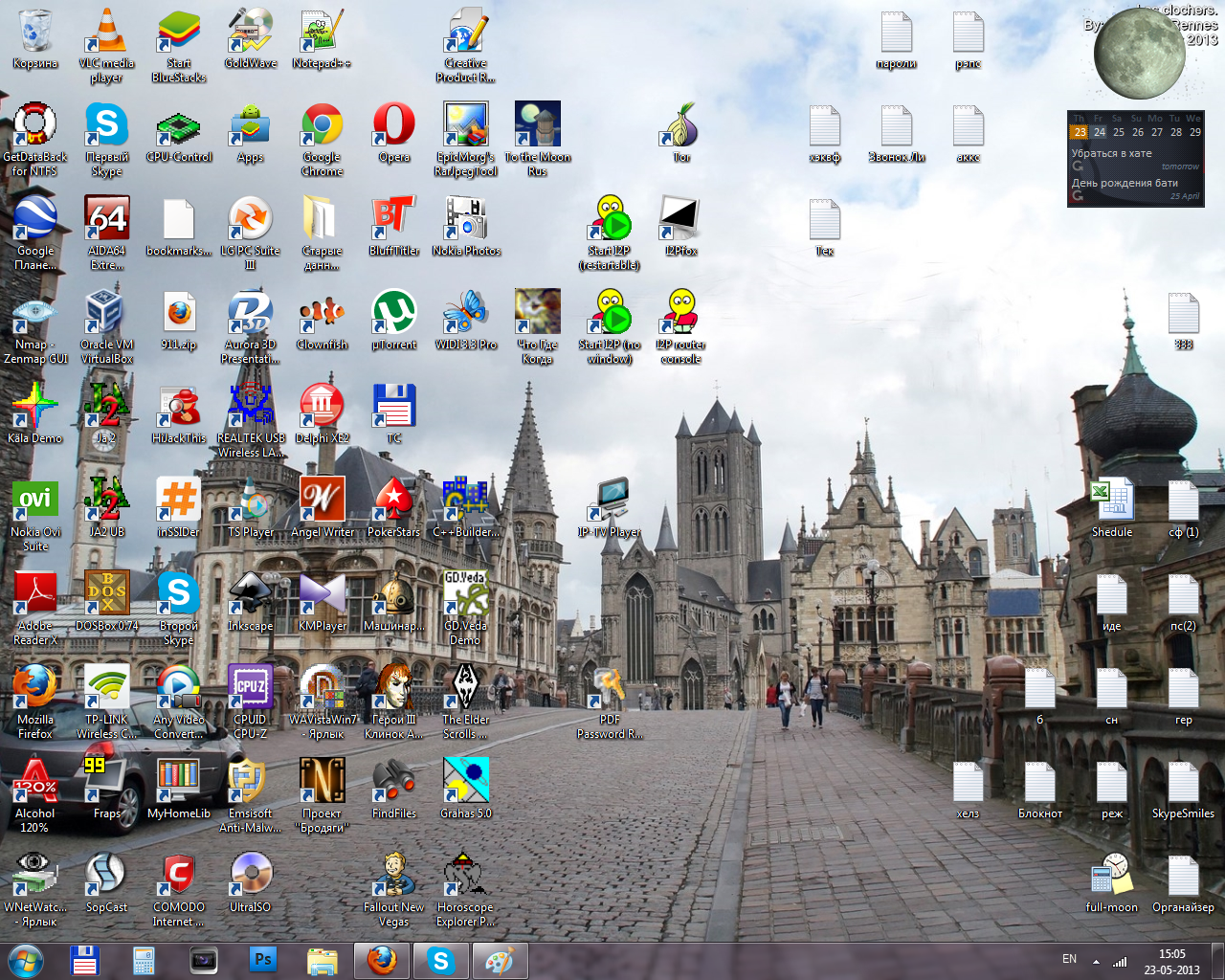This screenshot has width=1225, height=980.
Task: Launch PokerStars shortcut
Action: tap(394, 508)
